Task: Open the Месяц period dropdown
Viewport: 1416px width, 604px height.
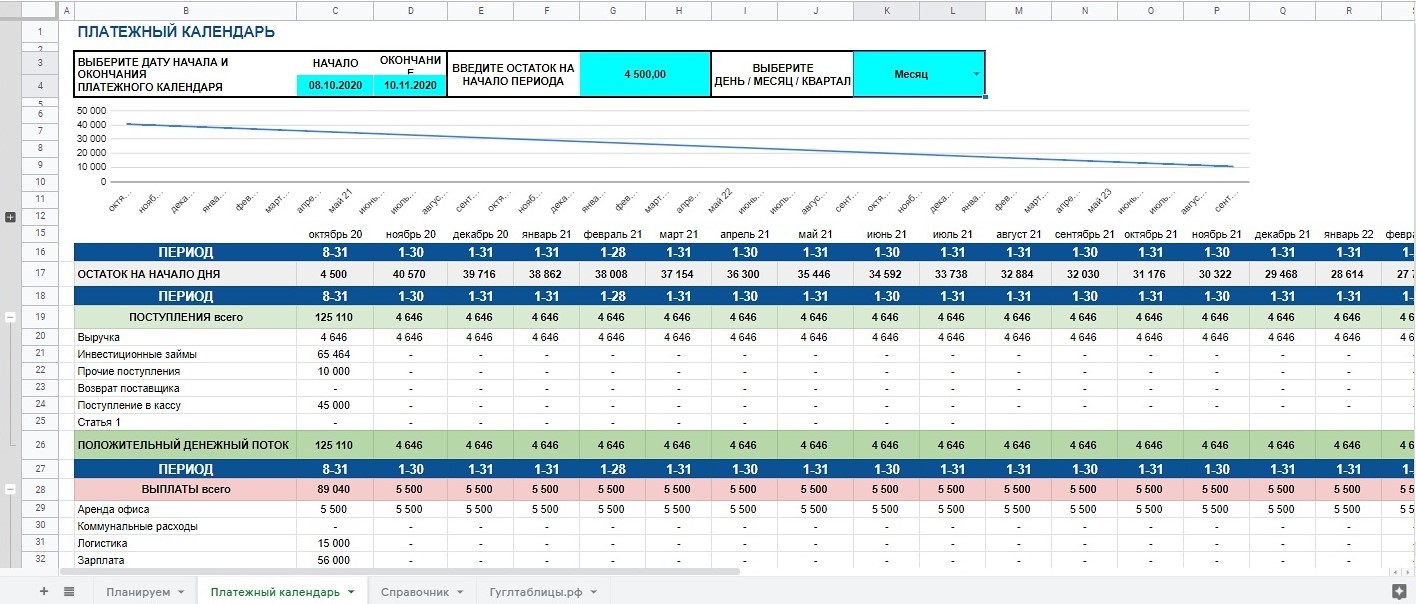Action: 976,75
